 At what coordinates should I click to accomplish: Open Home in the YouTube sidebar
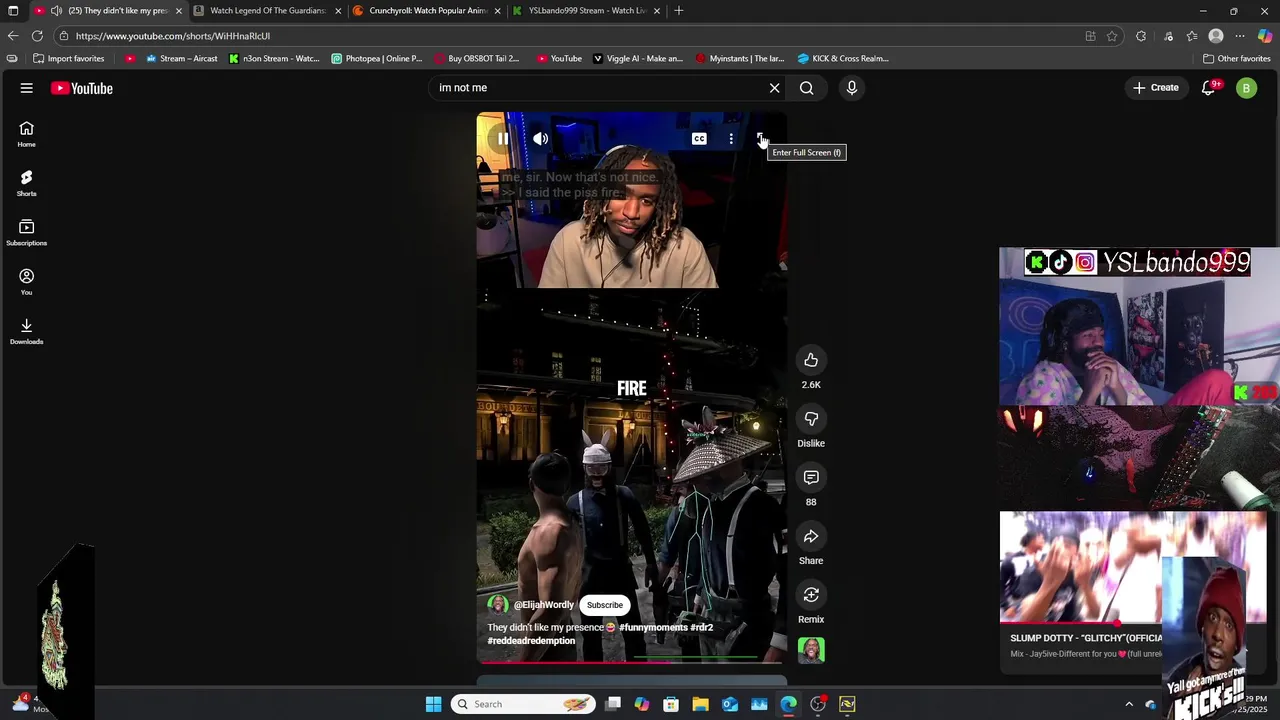pyautogui.click(x=27, y=134)
